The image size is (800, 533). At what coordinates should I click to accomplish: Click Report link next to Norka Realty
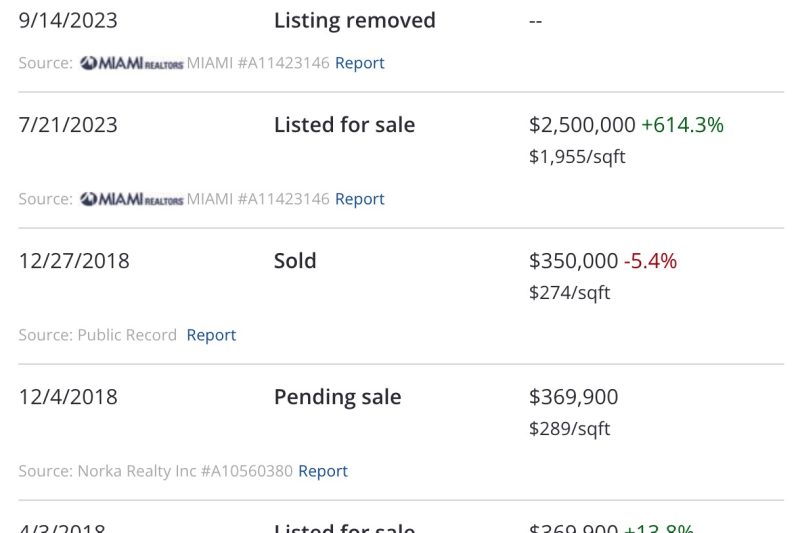(323, 471)
